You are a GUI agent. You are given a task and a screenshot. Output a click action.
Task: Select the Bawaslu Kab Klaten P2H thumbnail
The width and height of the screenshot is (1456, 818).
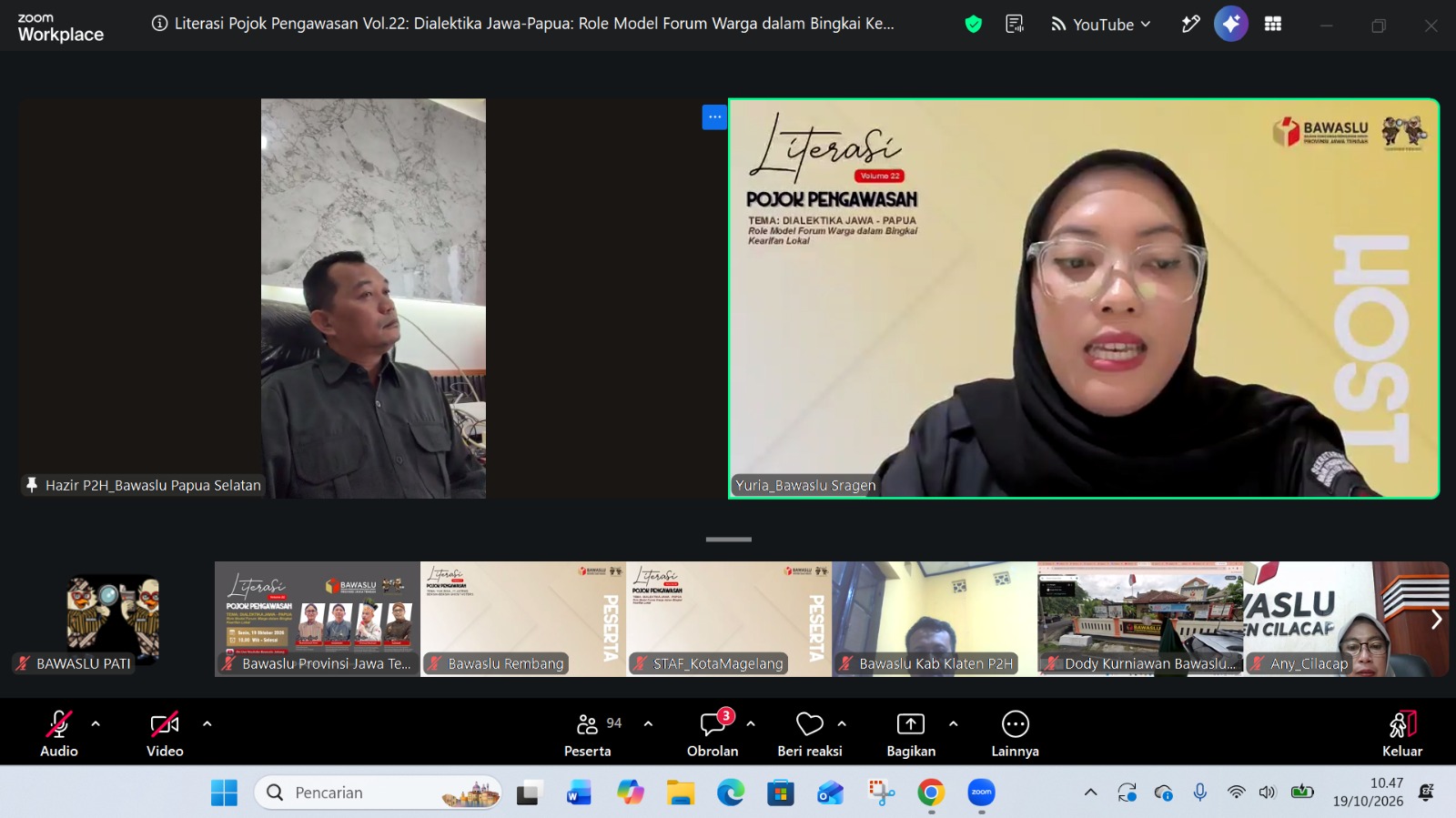(x=935, y=619)
